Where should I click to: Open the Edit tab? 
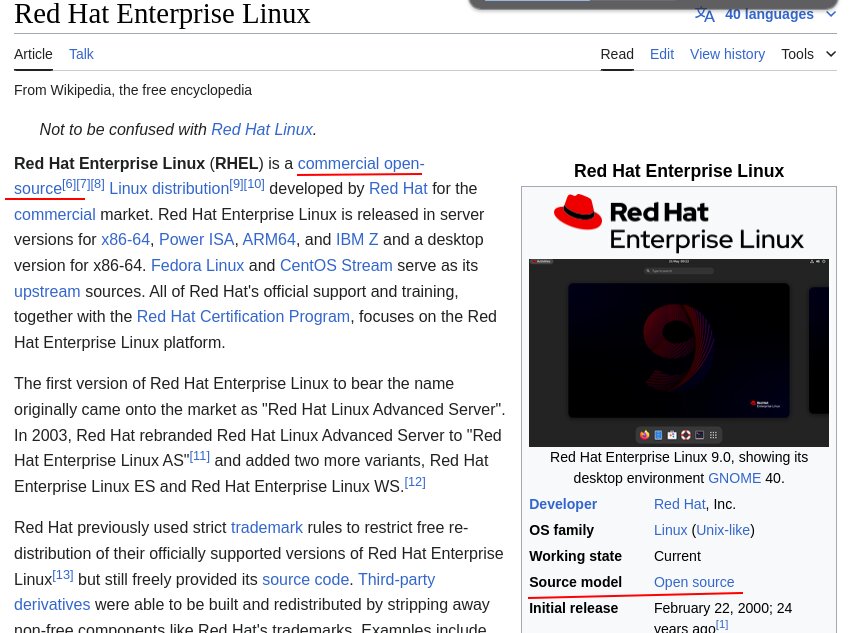pos(662,54)
